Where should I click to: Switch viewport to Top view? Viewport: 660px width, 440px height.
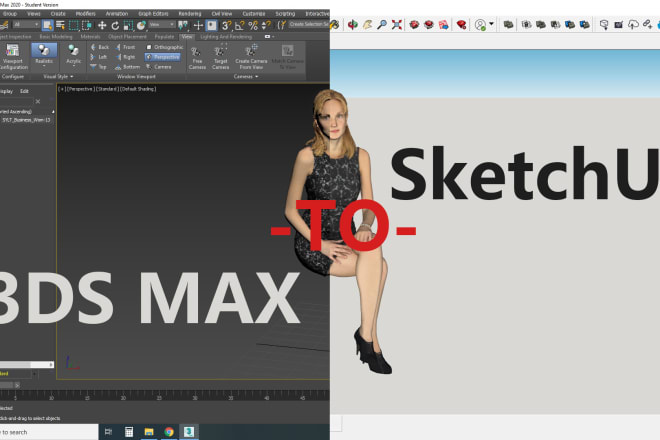tap(98, 67)
